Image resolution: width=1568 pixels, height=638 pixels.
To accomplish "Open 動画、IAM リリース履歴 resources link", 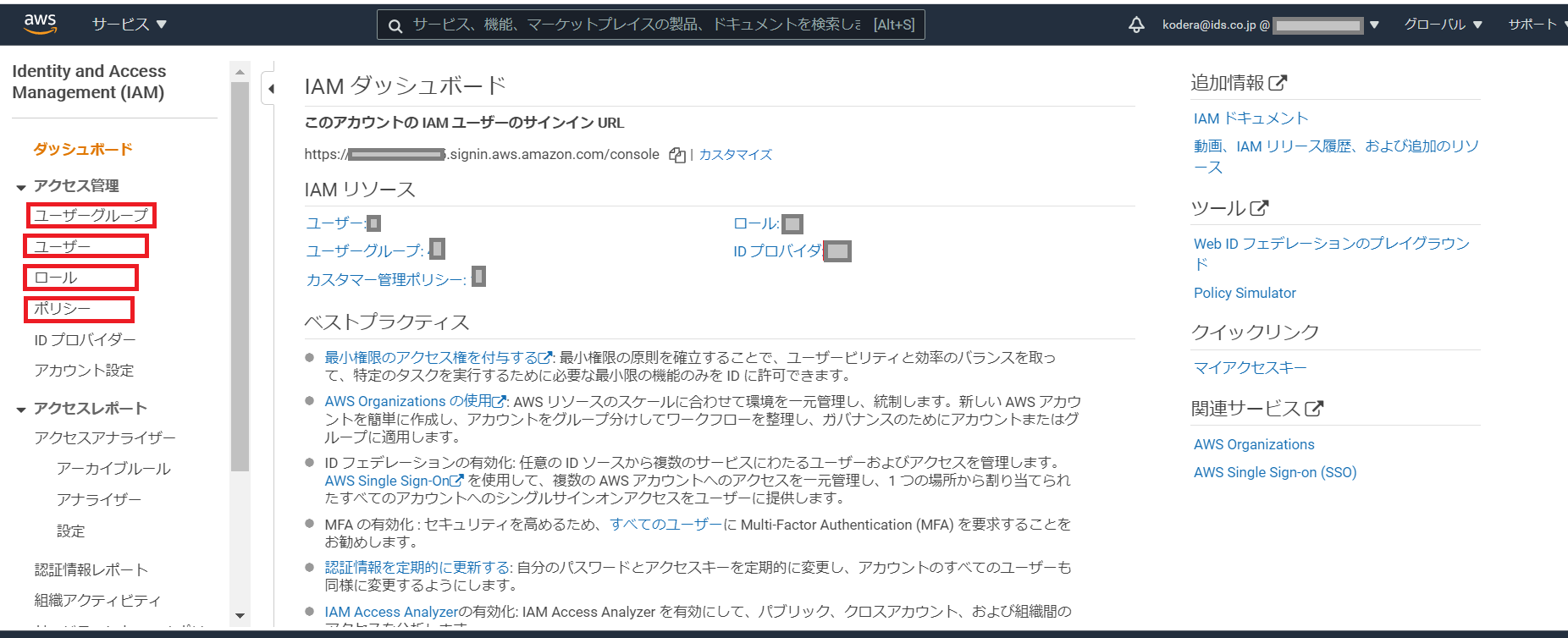I will pos(1336,157).
